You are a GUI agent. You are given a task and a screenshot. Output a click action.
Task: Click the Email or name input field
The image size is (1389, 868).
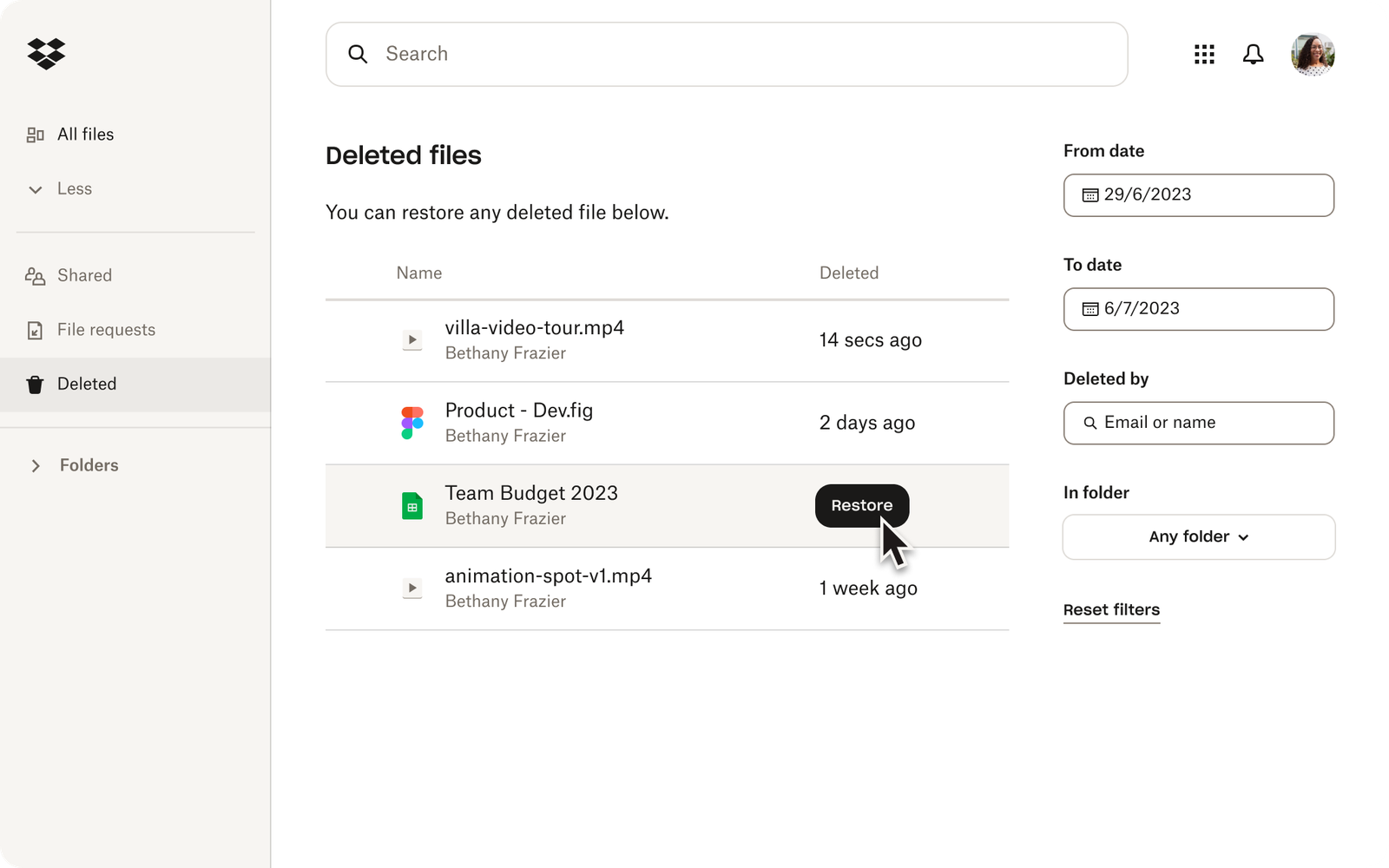point(1198,423)
